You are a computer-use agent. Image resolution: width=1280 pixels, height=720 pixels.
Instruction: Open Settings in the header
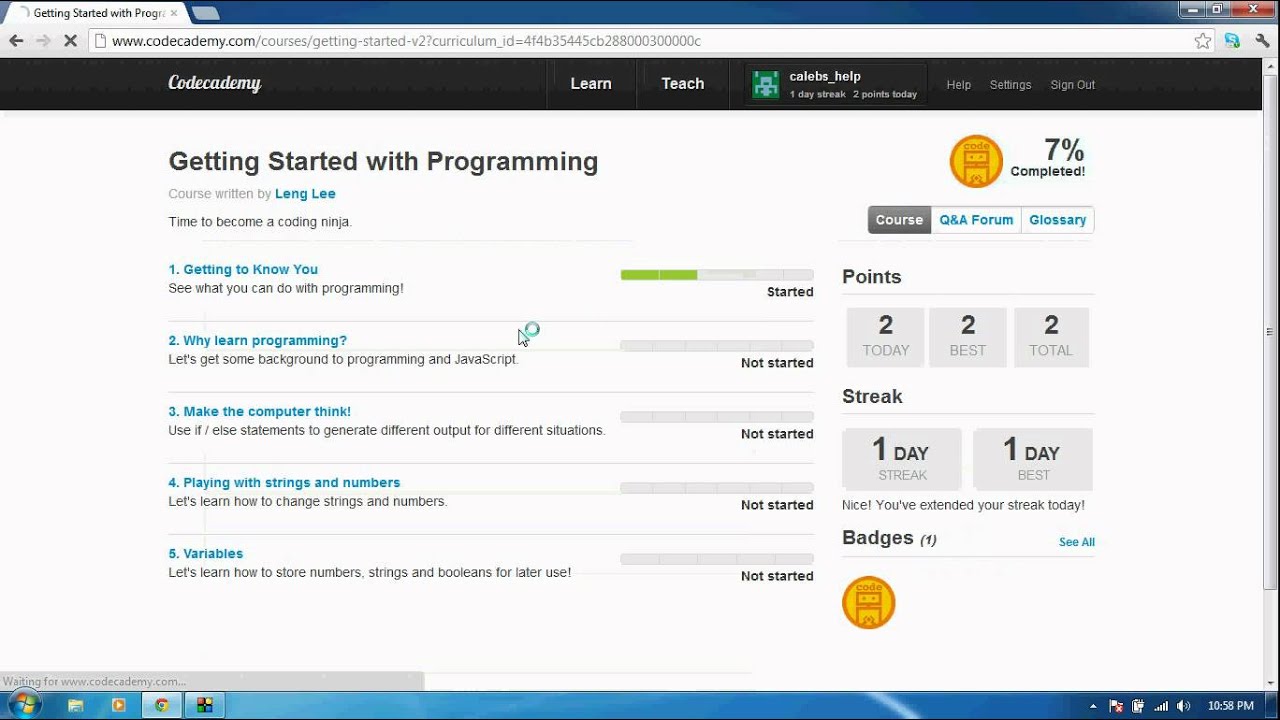1010,85
